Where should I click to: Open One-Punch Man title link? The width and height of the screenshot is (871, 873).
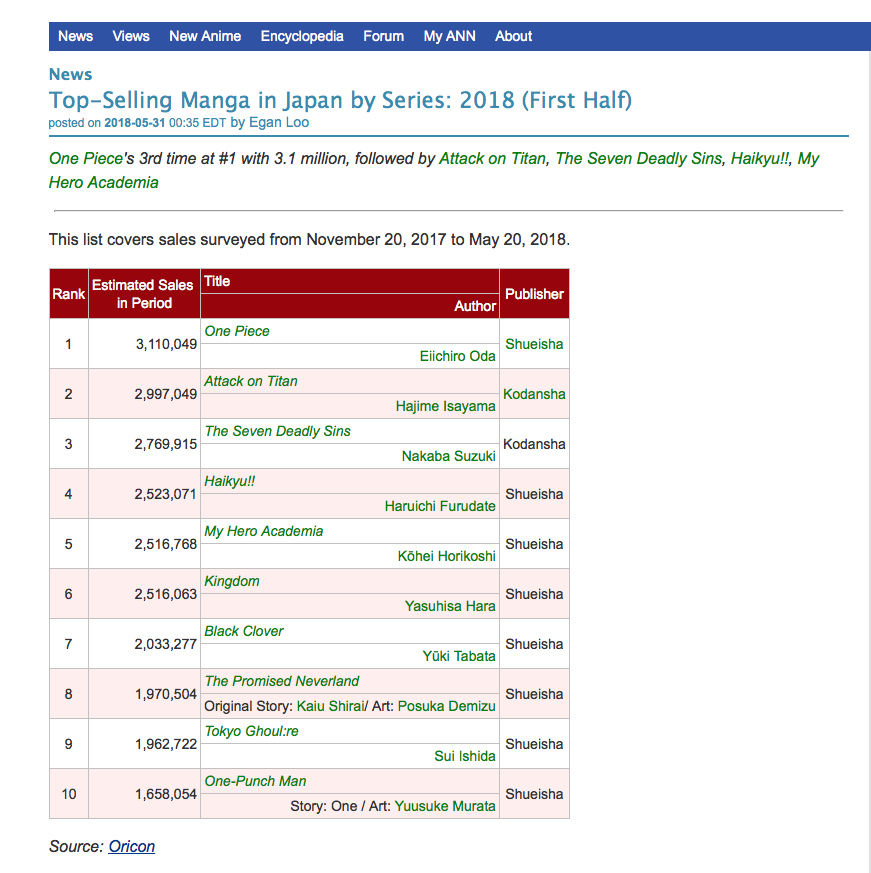(255, 782)
